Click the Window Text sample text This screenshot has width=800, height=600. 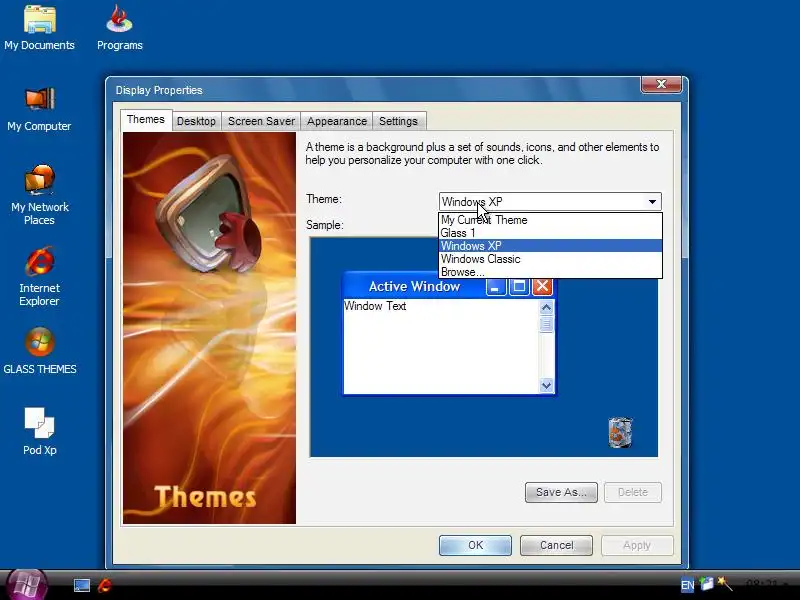pyautogui.click(x=375, y=306)
